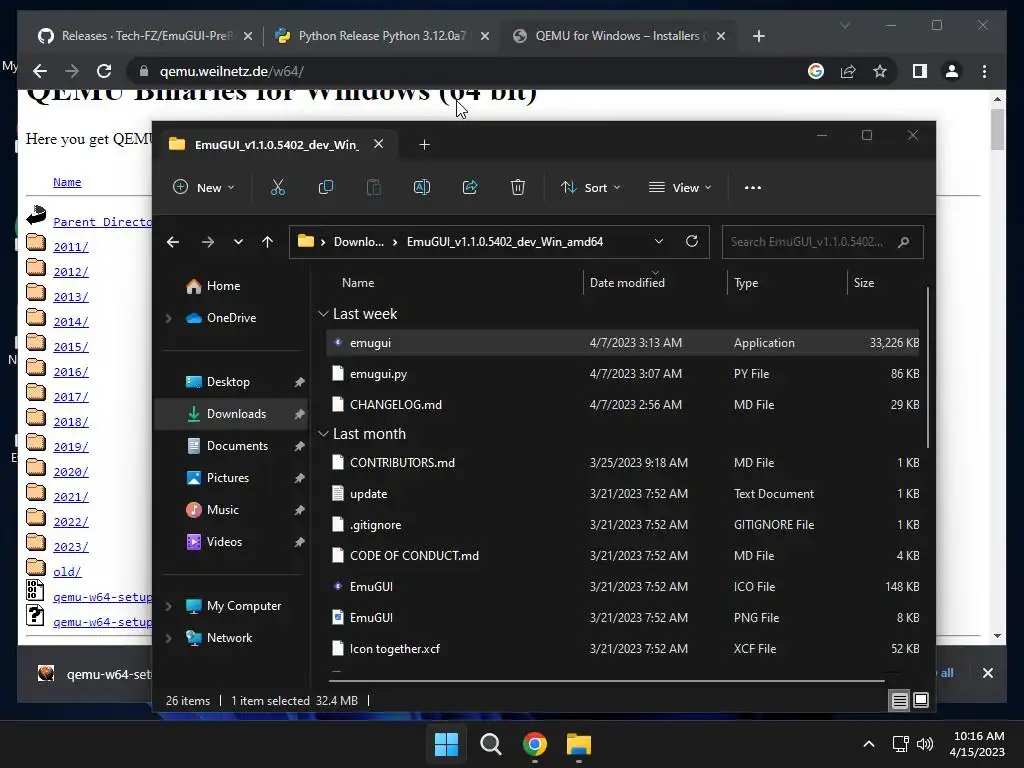Click the Chrome address bar URL
This screenshot has height=768, width=1024.
click(232, 71)
